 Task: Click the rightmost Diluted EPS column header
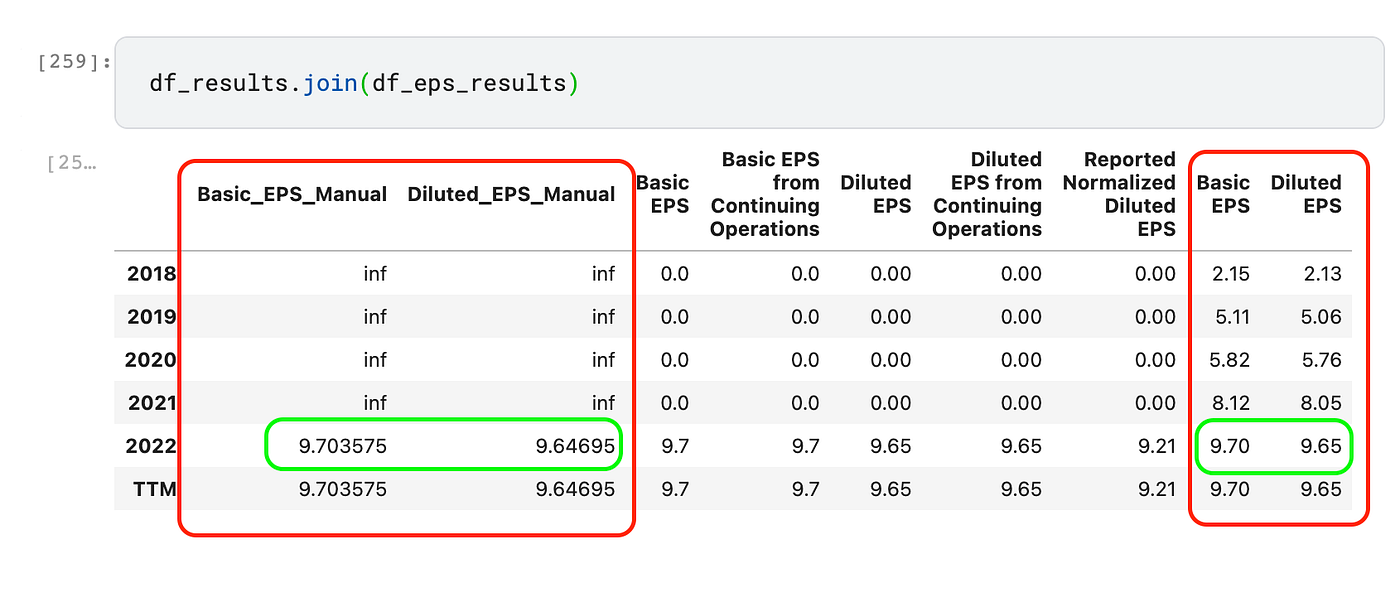1306,194
